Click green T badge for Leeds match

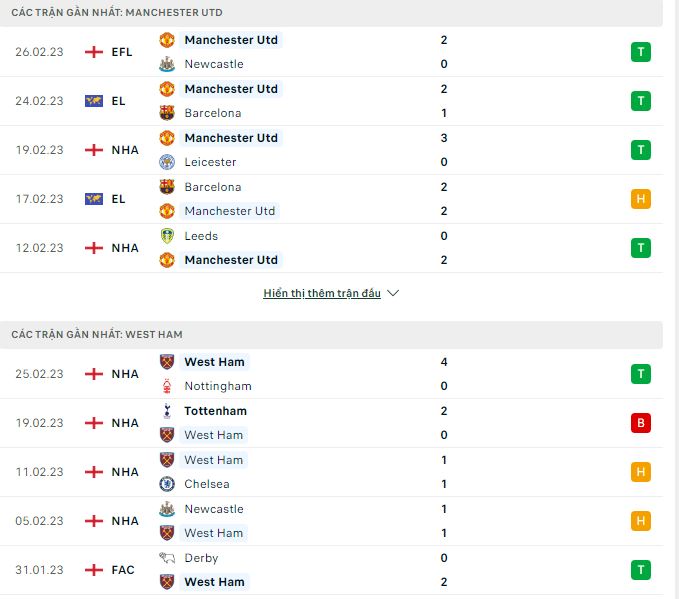coord(640,248)
